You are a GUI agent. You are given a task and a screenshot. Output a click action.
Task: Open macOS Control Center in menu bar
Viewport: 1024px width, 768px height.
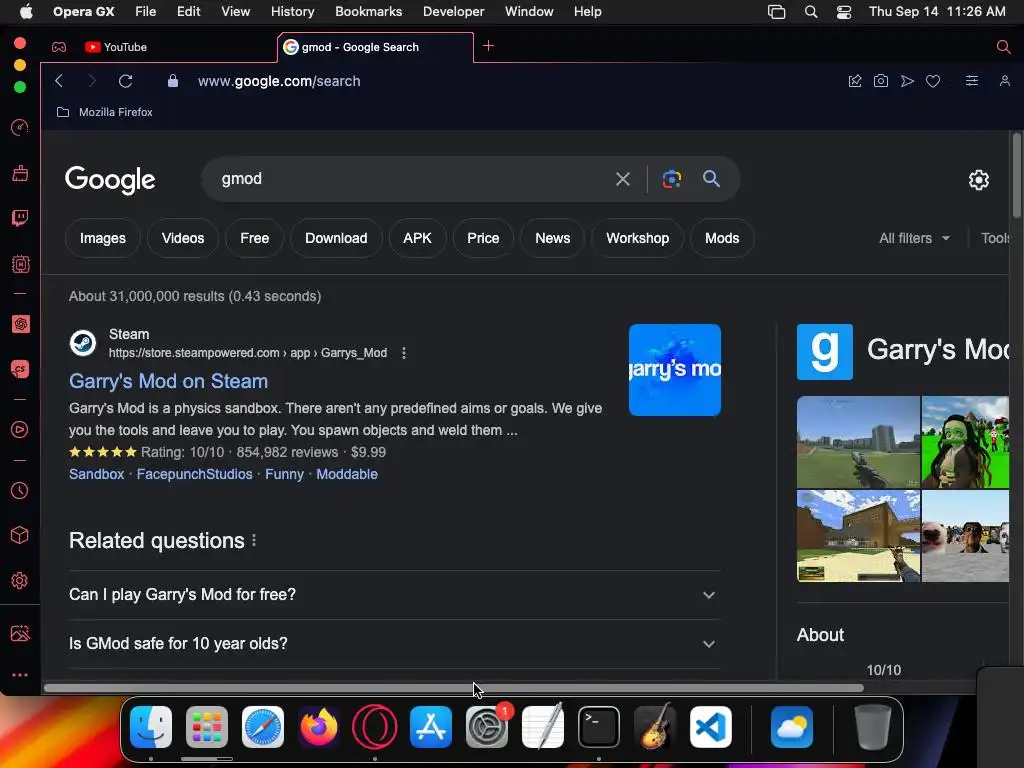click(843, 12)
